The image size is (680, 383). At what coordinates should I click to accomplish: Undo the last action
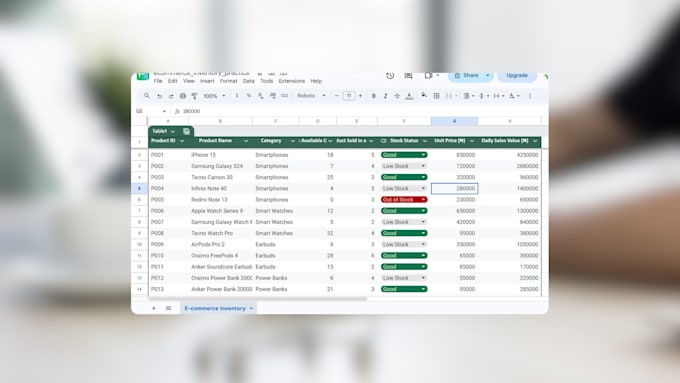[x=160, y=96]
